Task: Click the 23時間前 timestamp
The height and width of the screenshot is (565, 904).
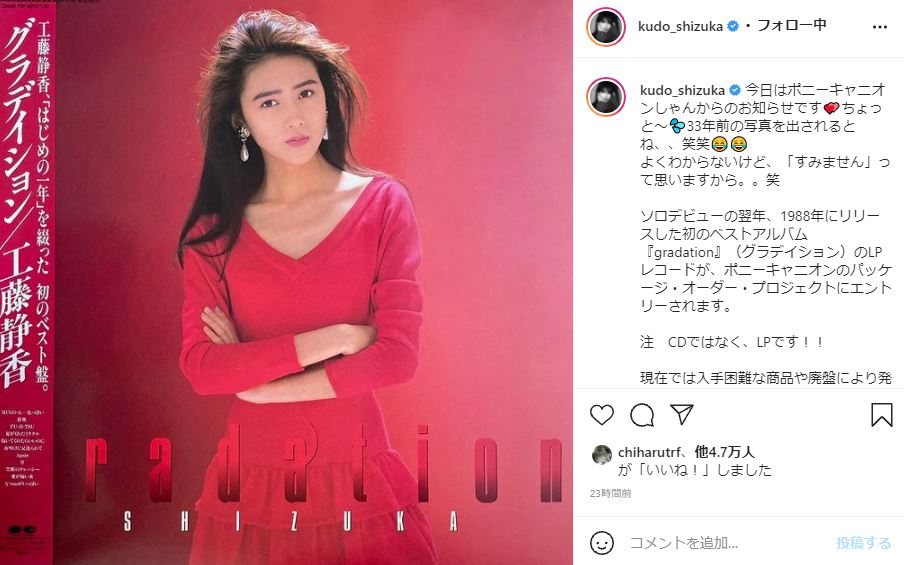Action: [x=611, y=494]
